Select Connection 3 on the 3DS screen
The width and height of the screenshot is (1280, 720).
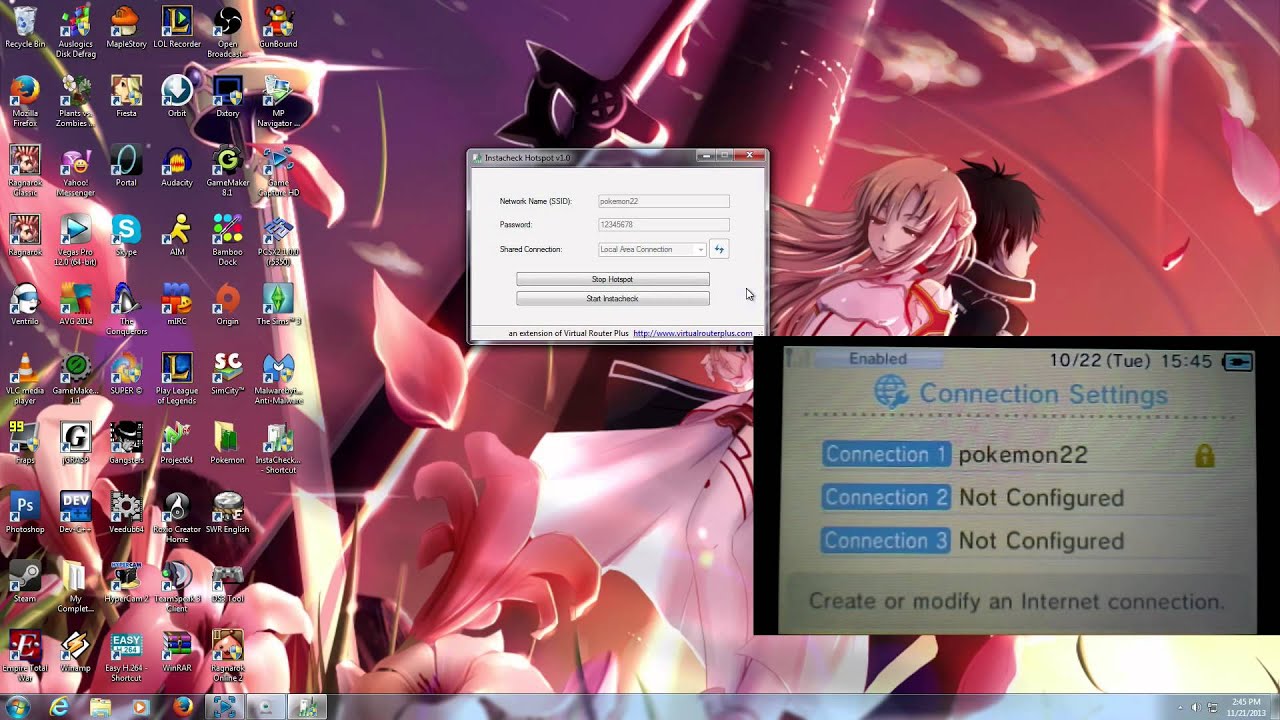pos(973,540)
